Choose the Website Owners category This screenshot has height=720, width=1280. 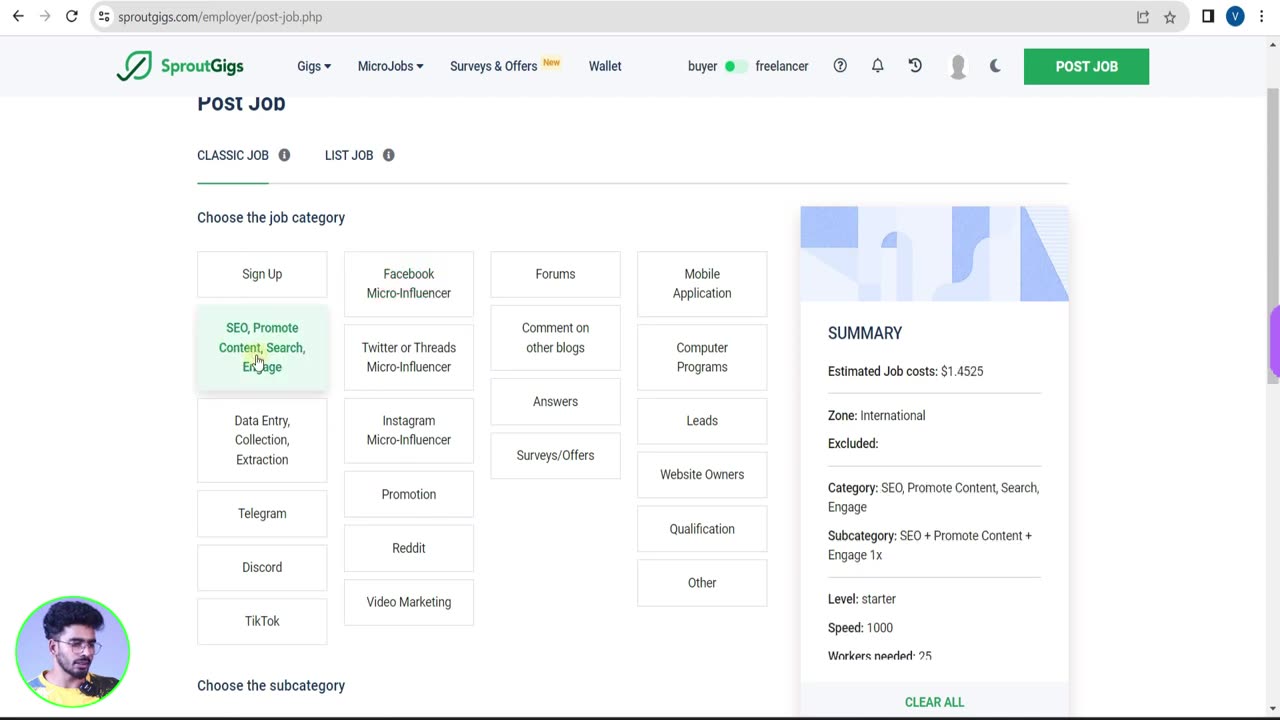[702, 475]
